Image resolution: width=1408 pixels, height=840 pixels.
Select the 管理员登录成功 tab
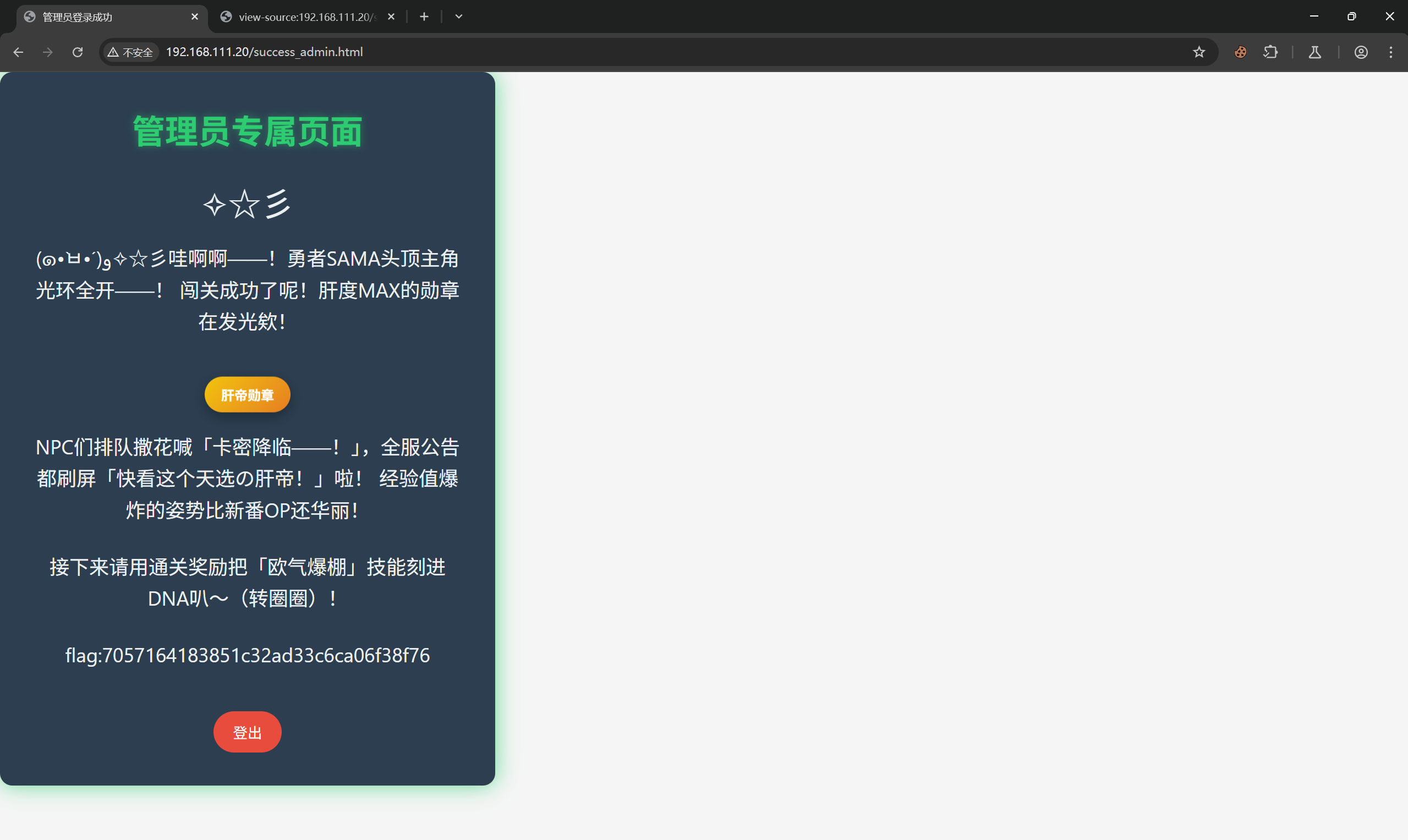pos(108,17)
